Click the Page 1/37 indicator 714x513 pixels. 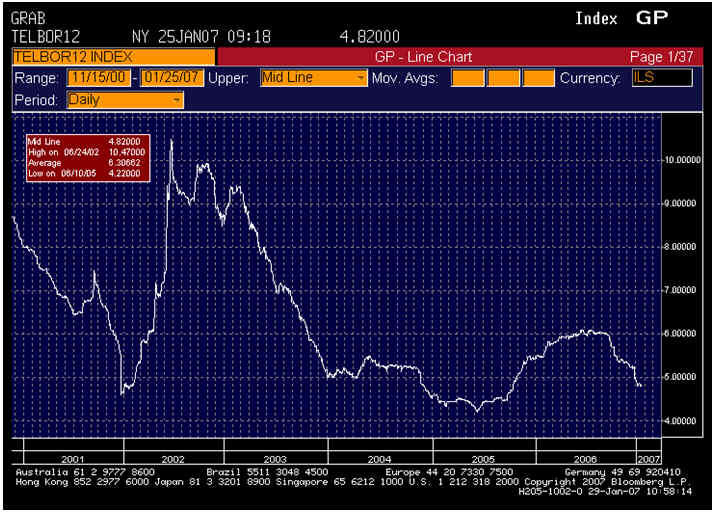click(661, 57)
